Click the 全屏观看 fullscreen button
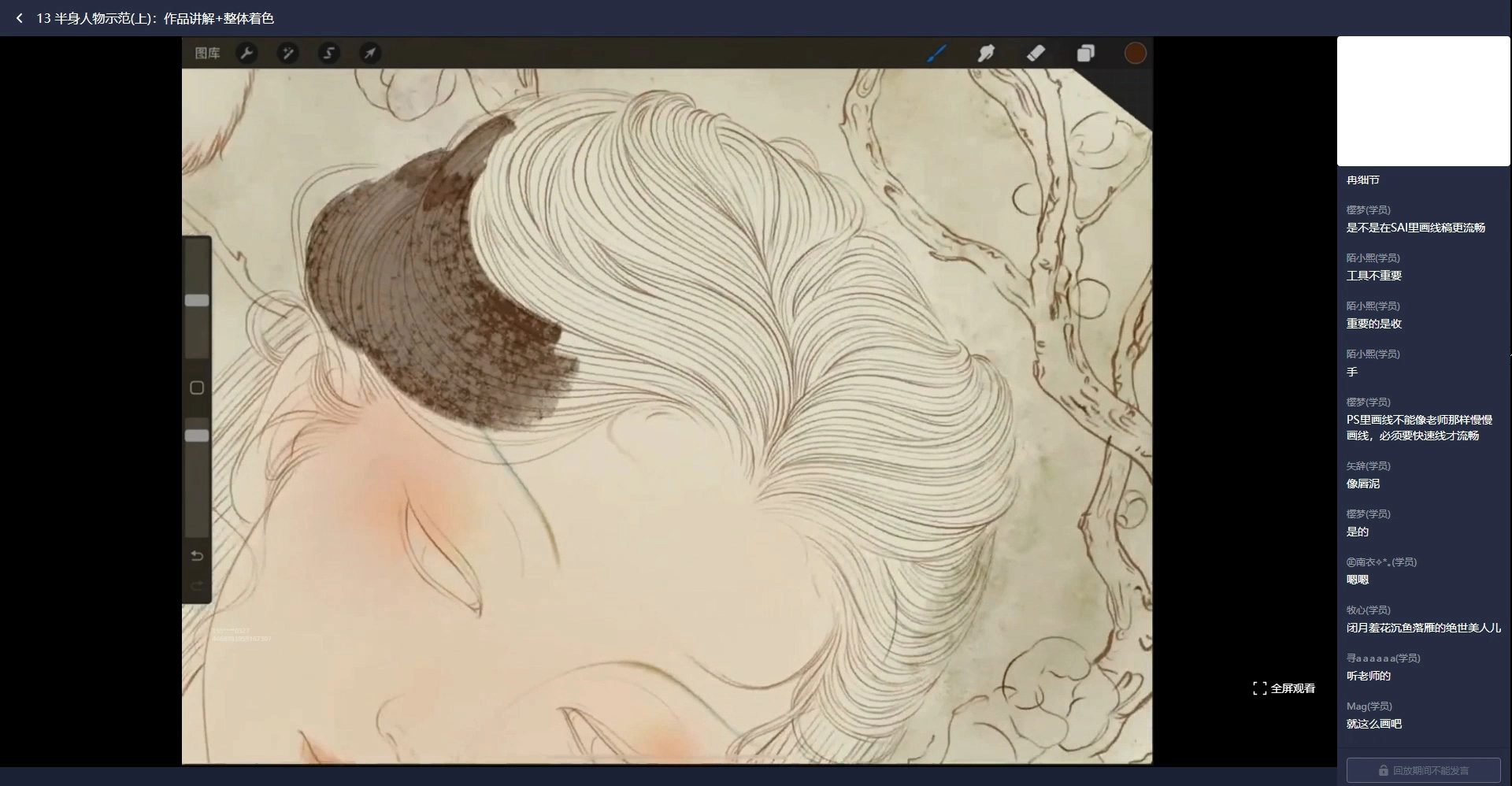Screen dimensions: 1512x786 point(1284,688)
